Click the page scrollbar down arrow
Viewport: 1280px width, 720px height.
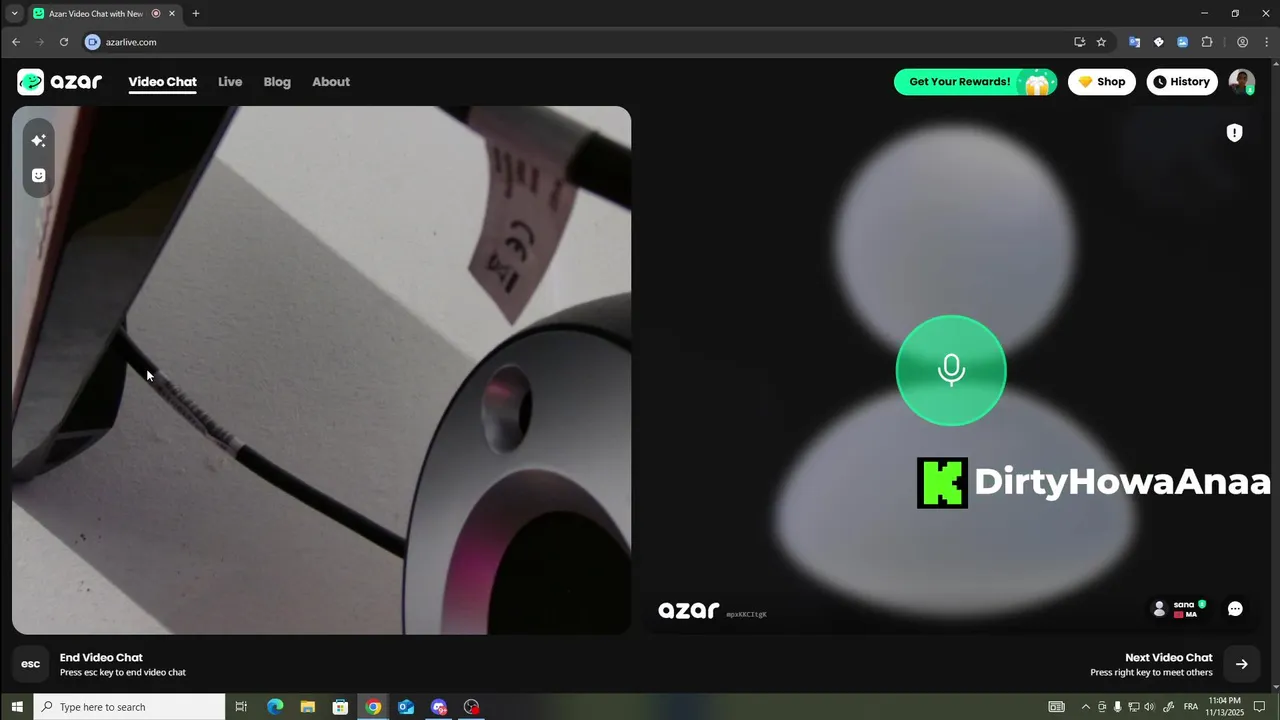point(1275,686)
